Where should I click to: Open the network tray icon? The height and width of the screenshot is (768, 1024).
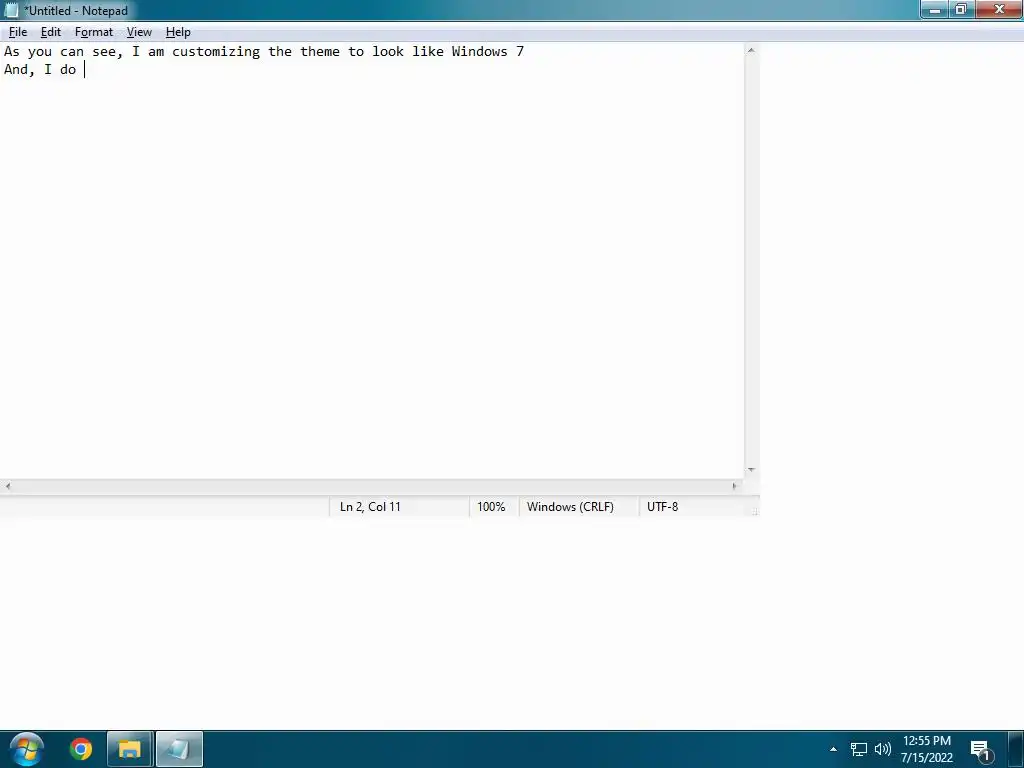click(858, 749)
